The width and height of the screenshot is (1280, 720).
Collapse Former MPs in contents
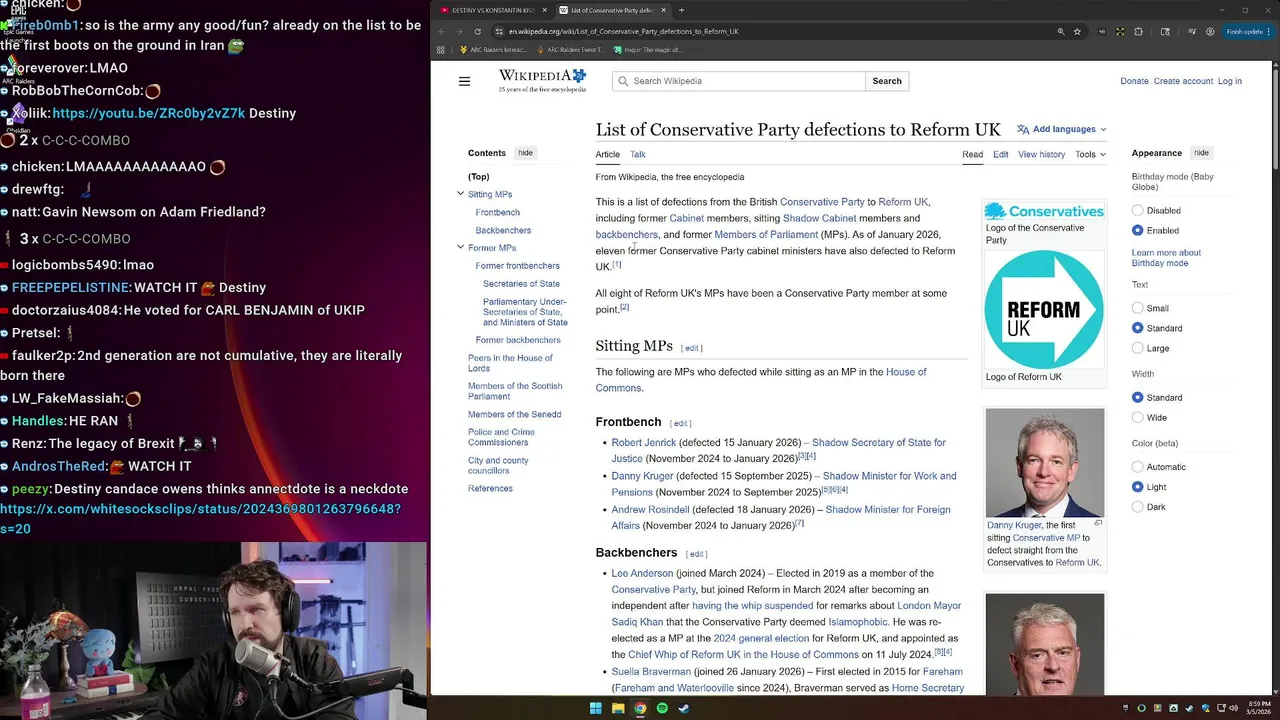(x=460, y=247)
